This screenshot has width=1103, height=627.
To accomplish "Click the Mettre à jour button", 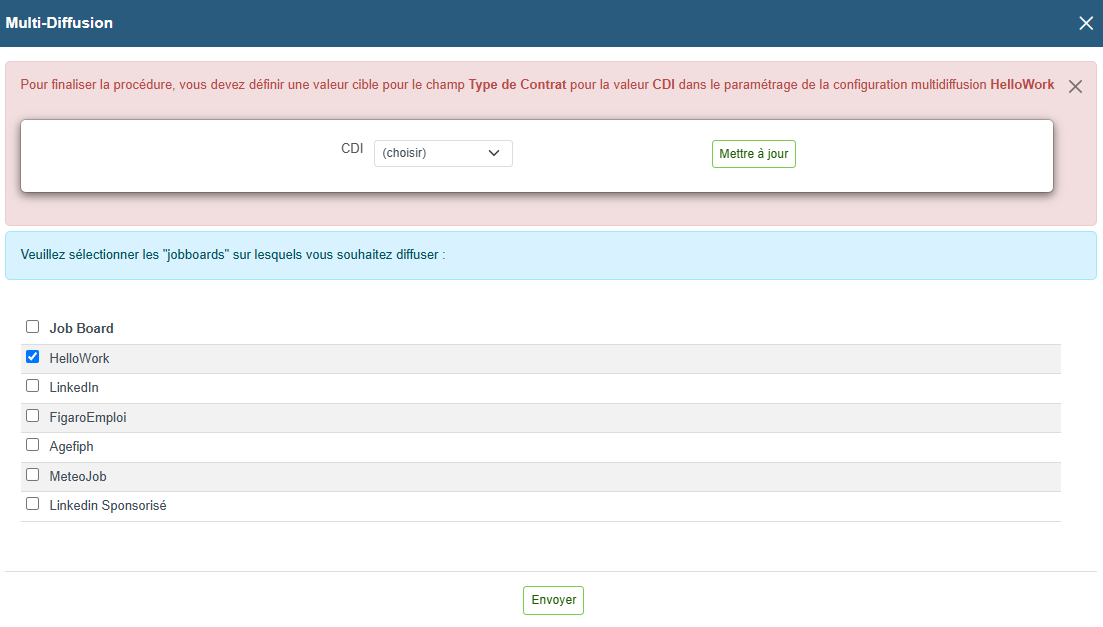I will coord(753,154).
